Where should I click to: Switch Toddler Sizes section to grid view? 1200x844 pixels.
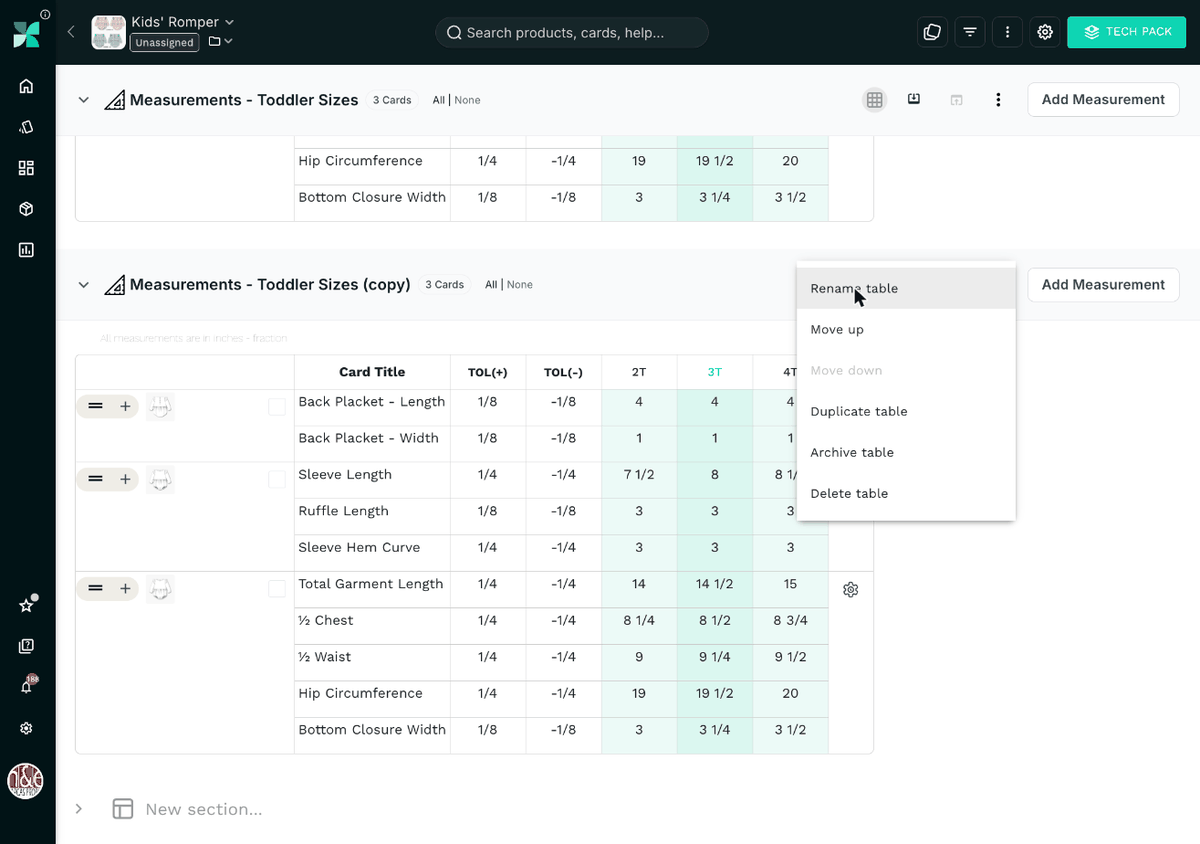coord(875,100)
